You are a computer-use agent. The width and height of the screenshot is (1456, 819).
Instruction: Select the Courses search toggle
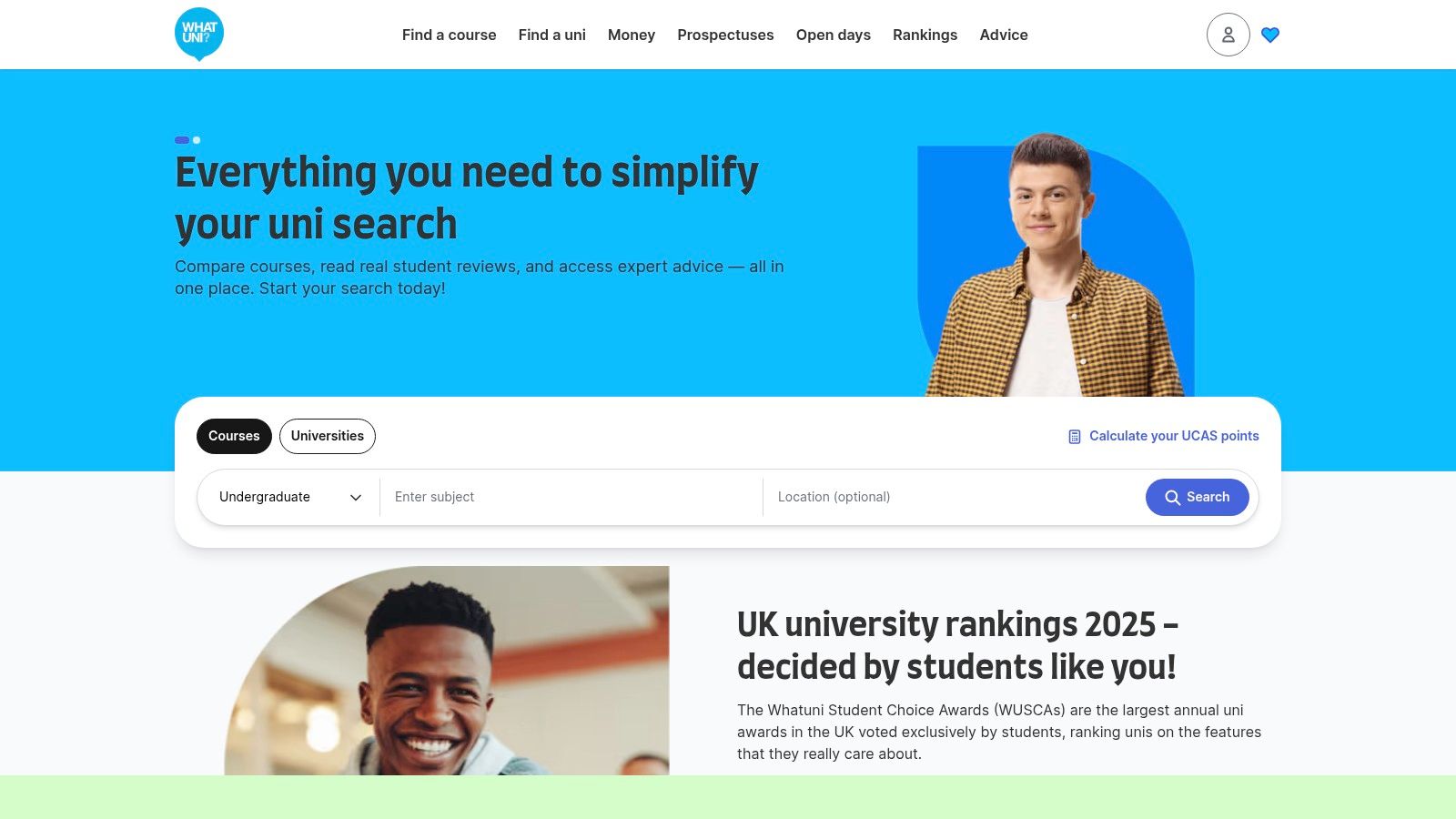pyautogui.click(x=234, y=436)
